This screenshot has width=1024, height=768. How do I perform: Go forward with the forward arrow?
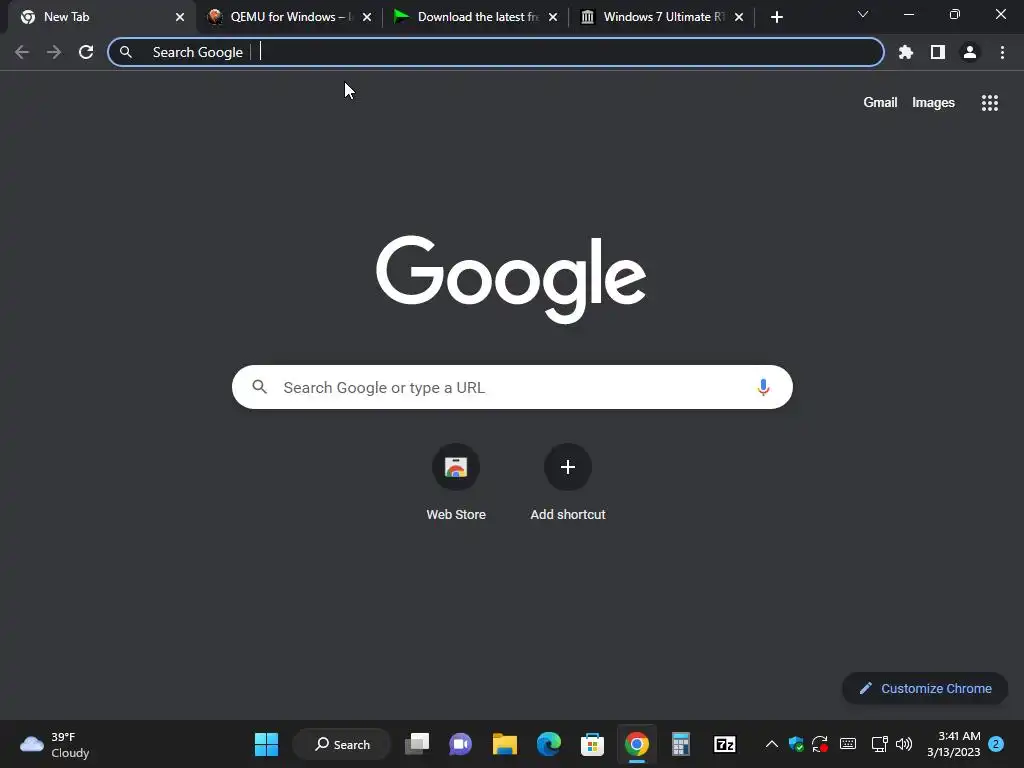coord(54,52)
